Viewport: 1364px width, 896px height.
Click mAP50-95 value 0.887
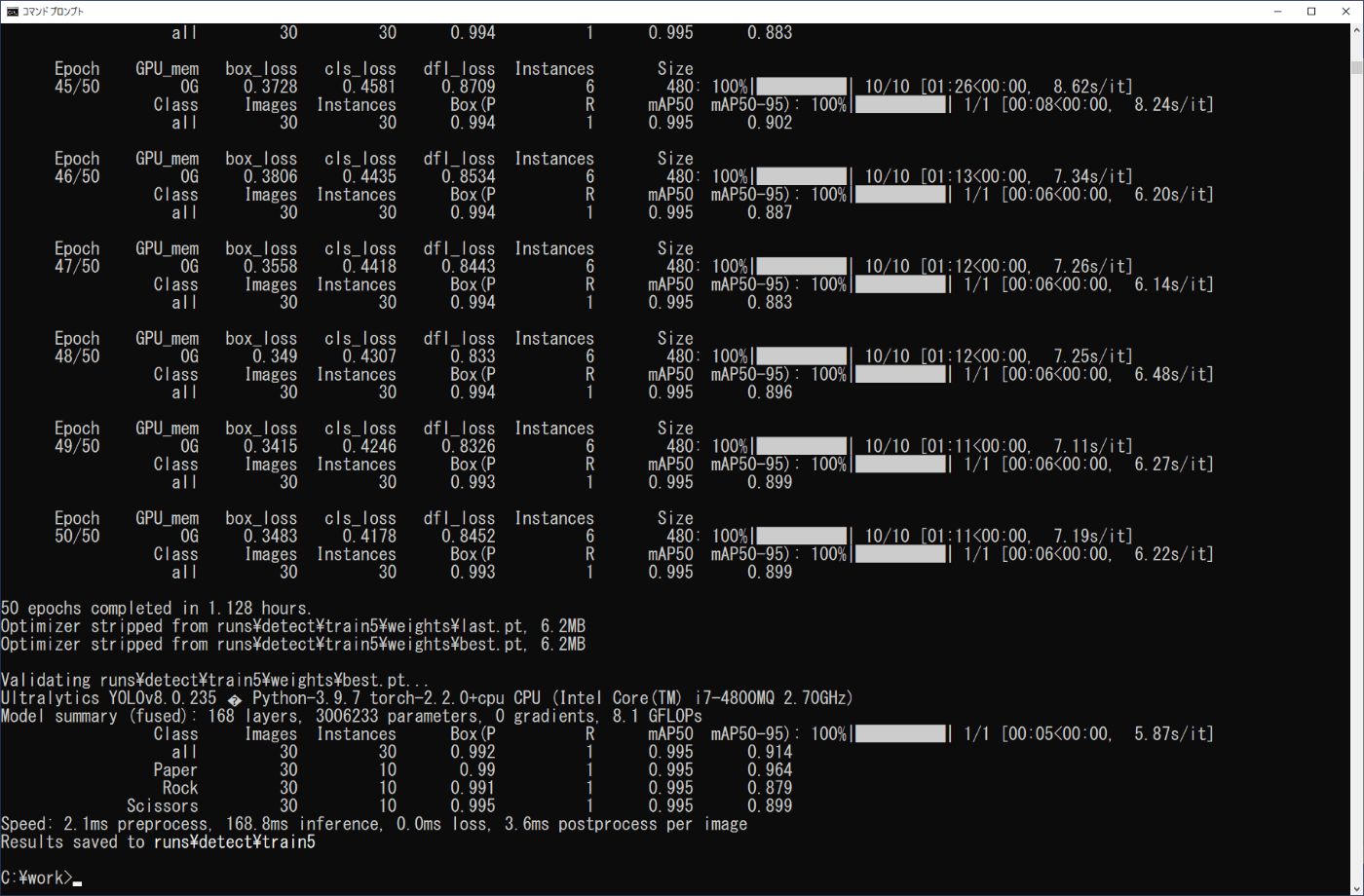point(770,212)
